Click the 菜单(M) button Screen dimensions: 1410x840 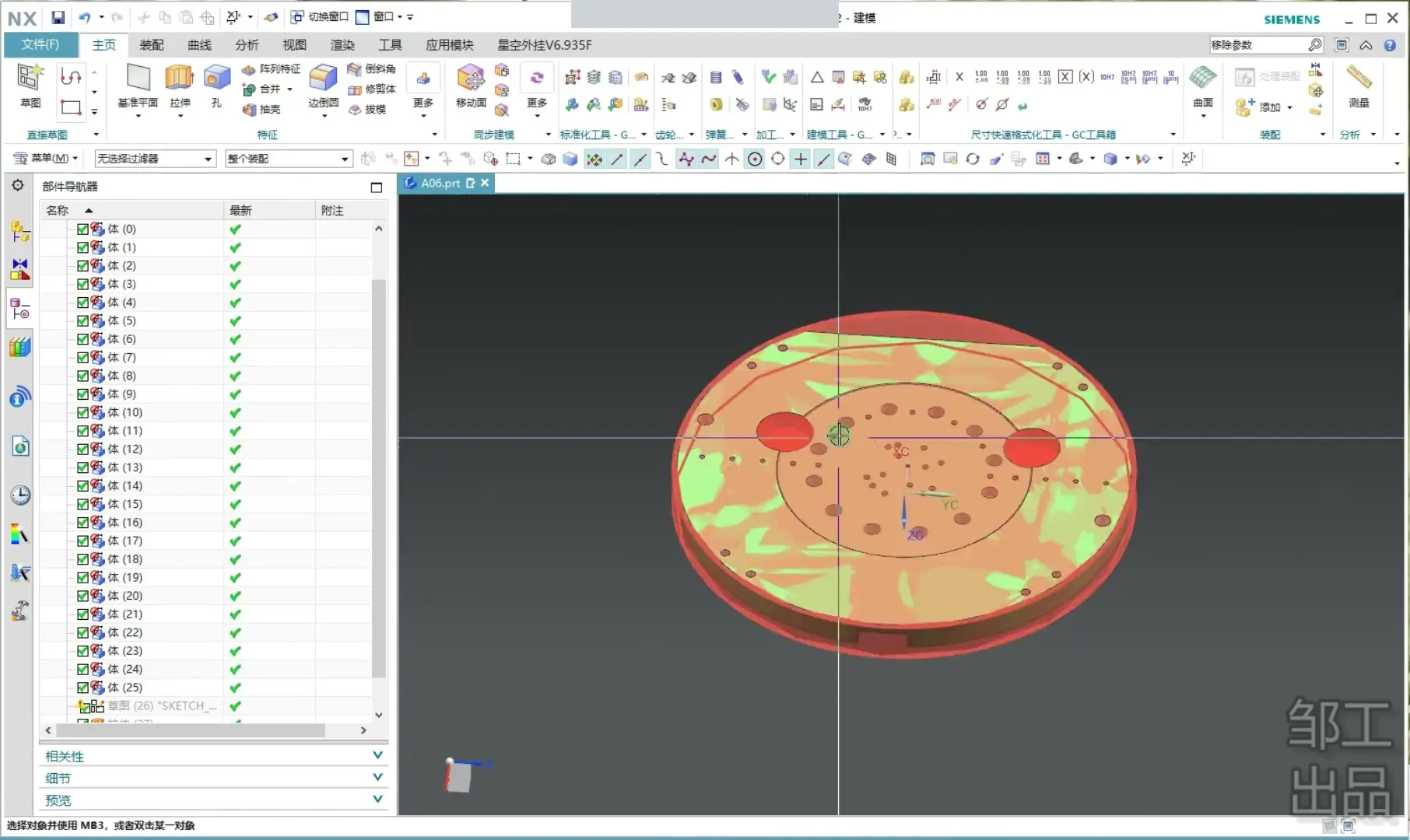pos(47,159)
